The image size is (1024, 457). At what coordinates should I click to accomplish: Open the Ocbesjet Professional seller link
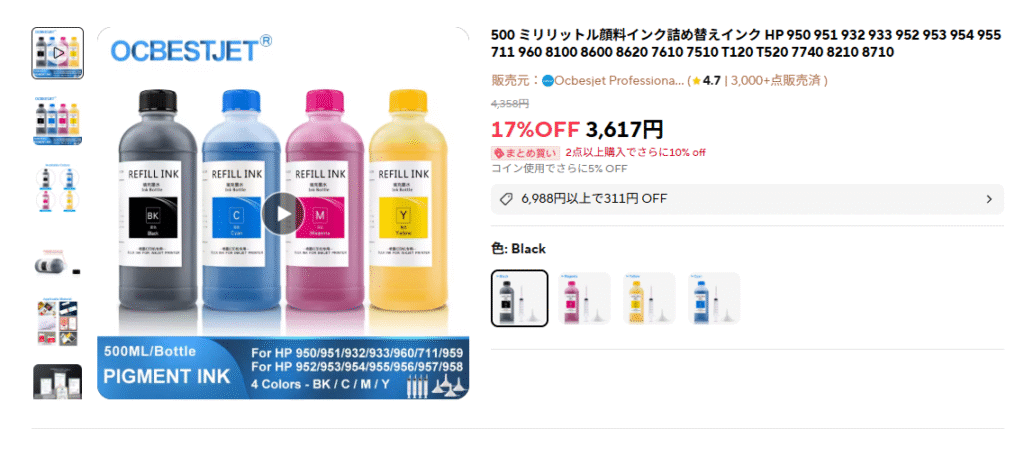[619, 81]
